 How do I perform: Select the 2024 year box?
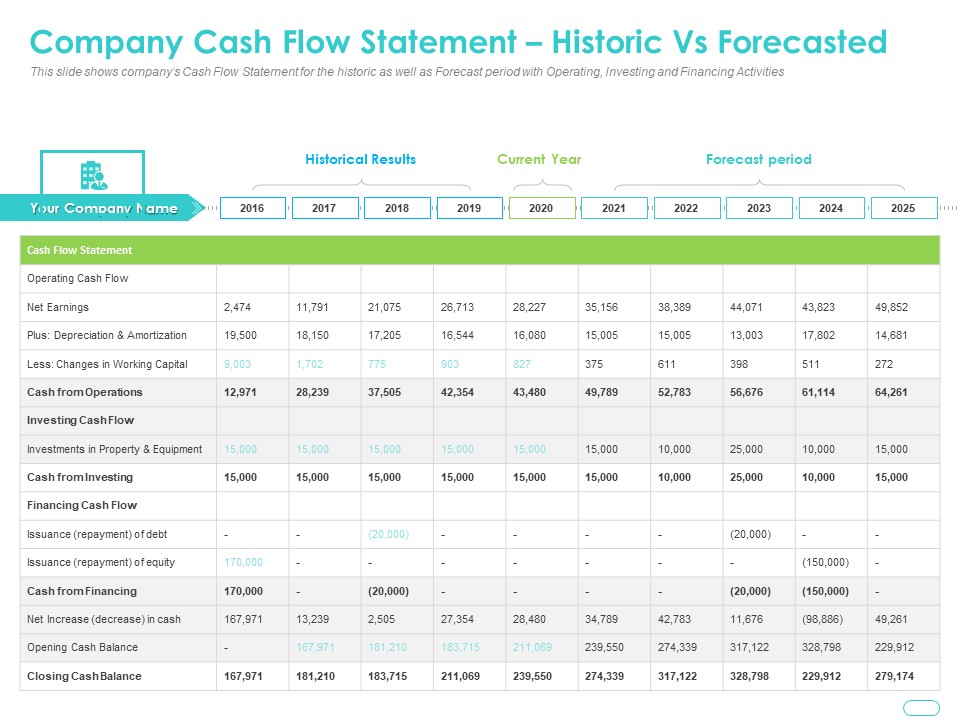point(831,208)
